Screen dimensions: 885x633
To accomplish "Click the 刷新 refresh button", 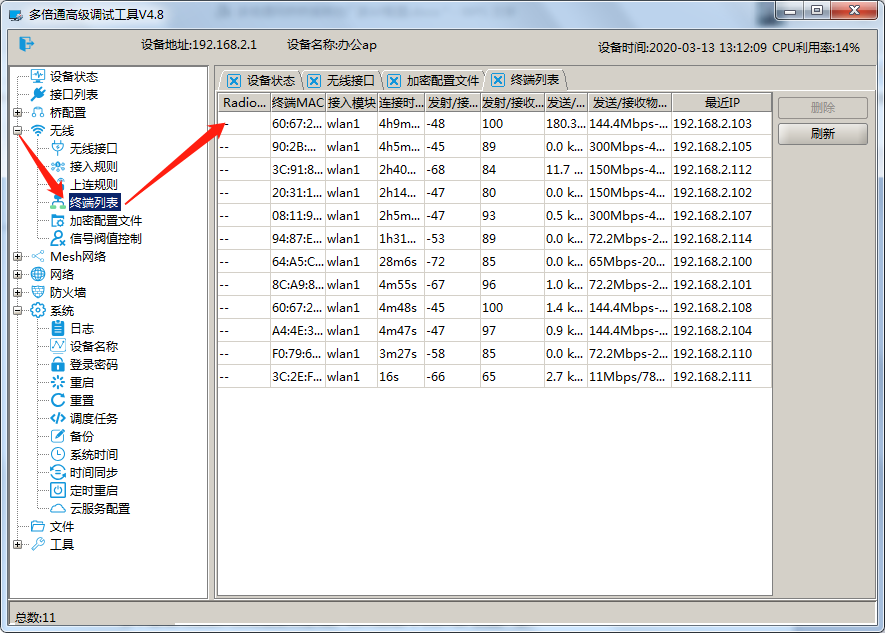I will point(822,133).
